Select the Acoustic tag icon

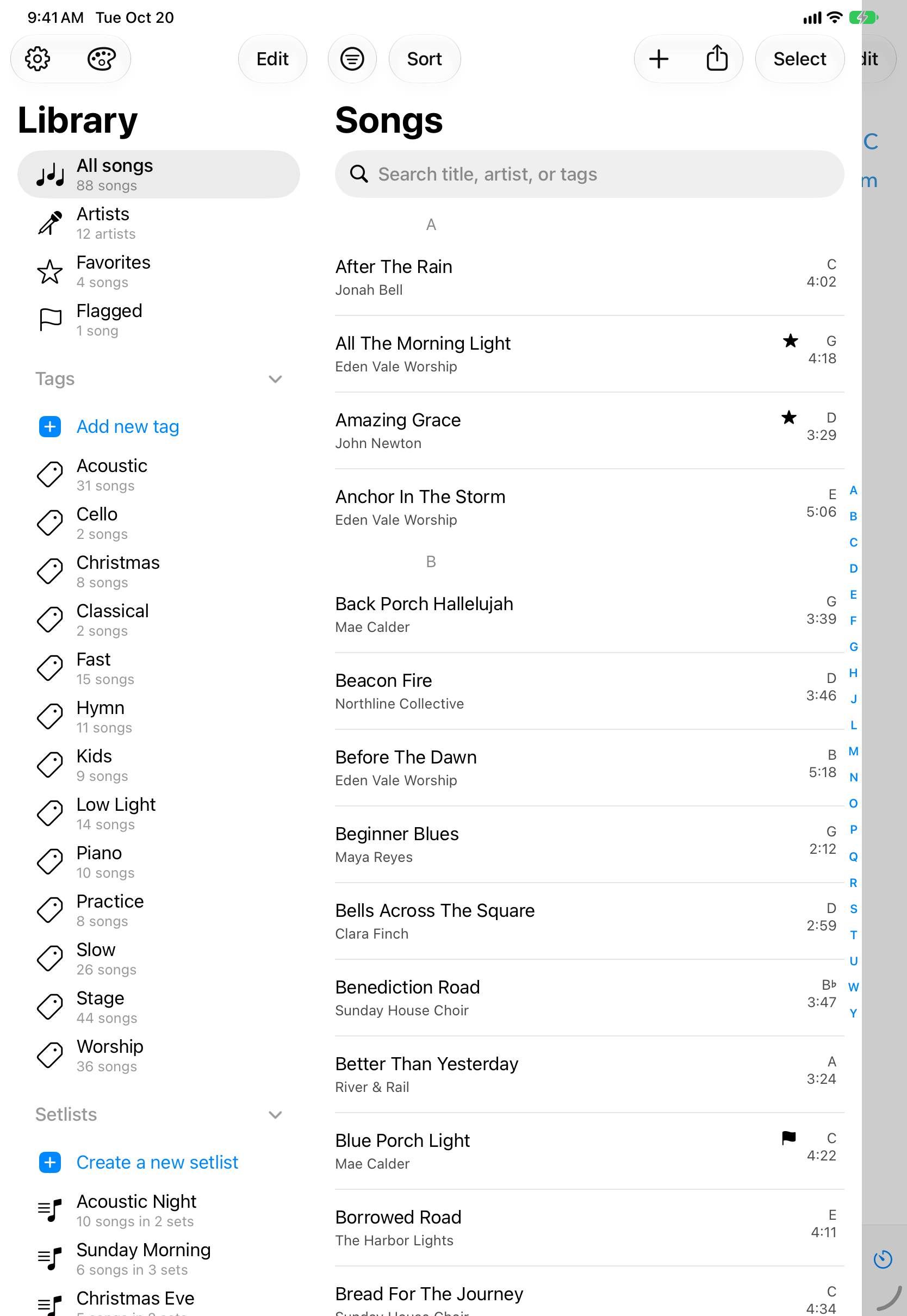(50, 474)
